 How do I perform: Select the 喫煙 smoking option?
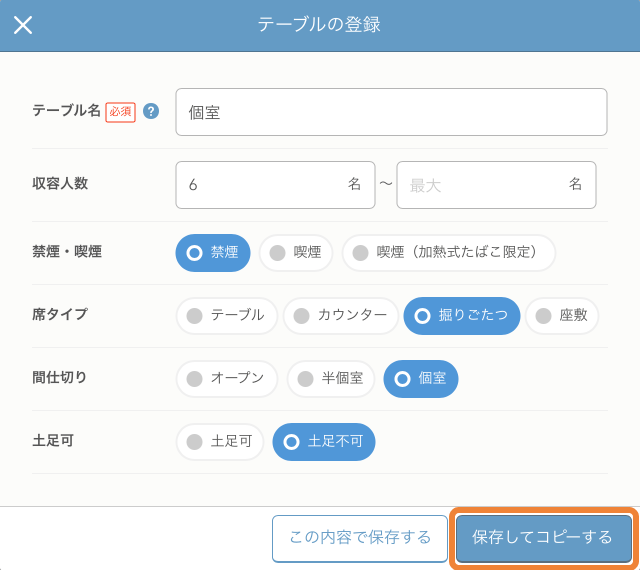click(x=295, y=253)
